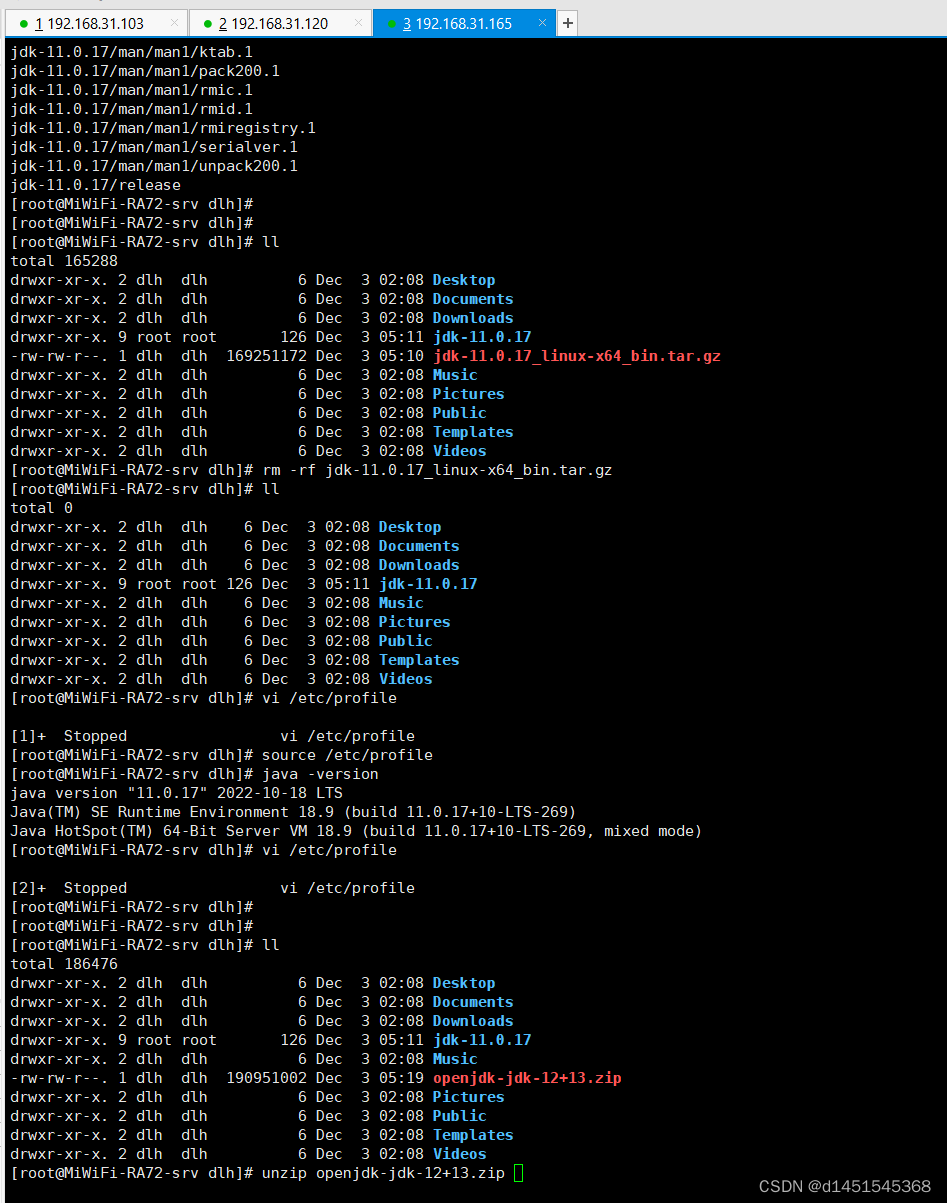Click the Music directory name
The width and height of the screenshot is (947, 1203).
coord(455,1058)
